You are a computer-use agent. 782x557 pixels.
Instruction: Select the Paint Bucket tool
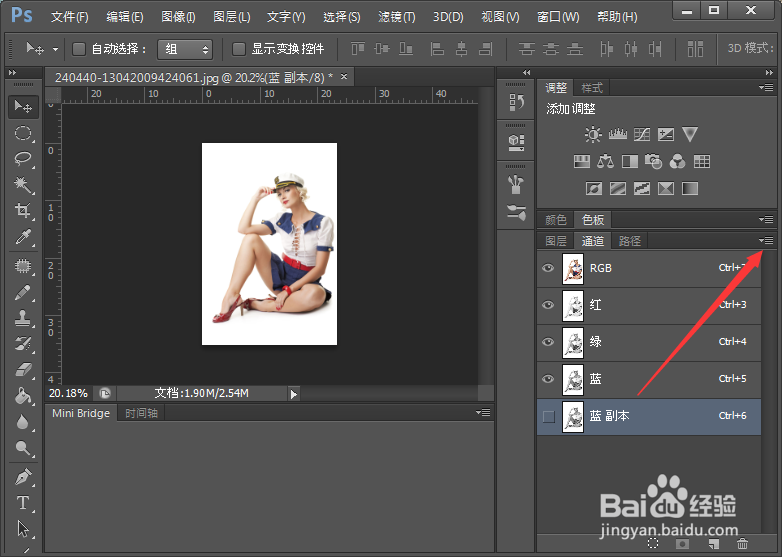tap(23, 396)
